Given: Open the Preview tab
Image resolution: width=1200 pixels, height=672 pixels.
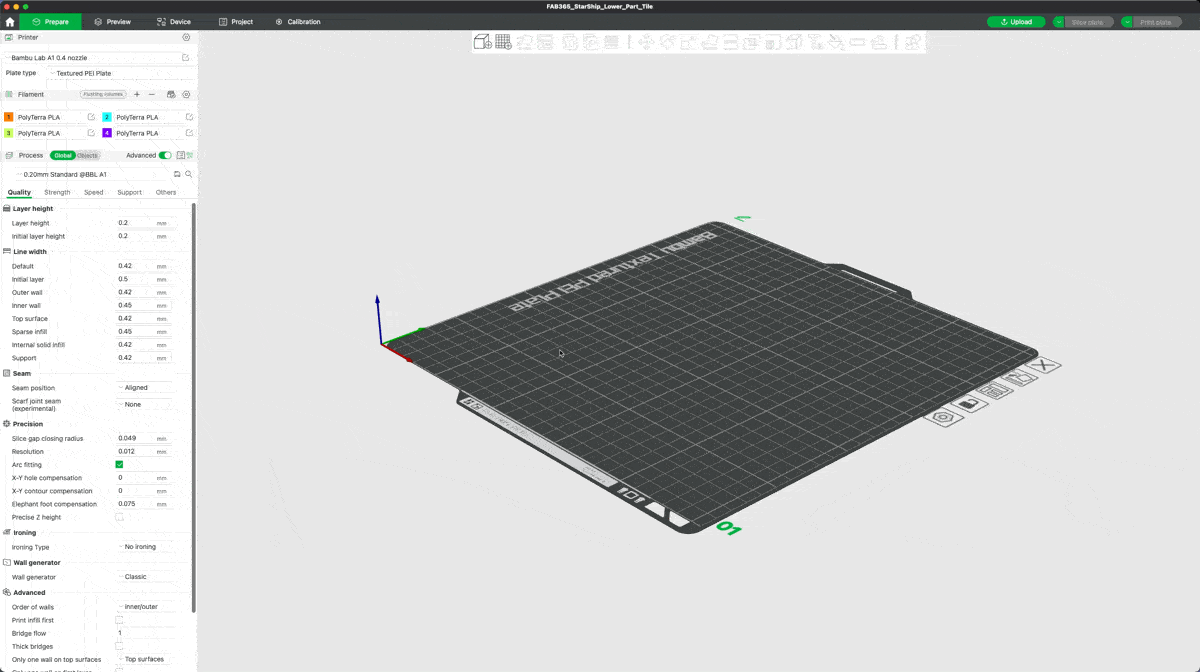Looking at the screenshot, I should (x=112, y=22).
